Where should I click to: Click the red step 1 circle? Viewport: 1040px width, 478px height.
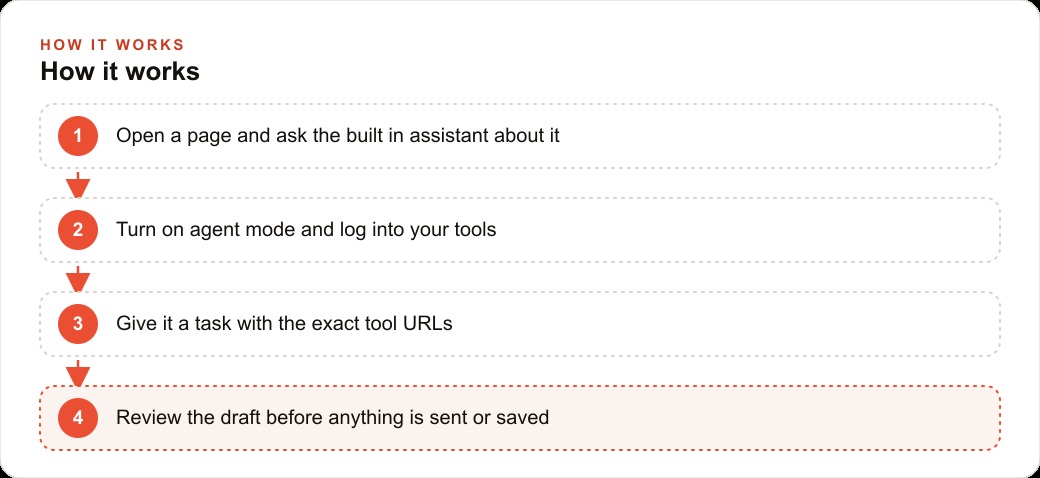[x=78, y=136]
